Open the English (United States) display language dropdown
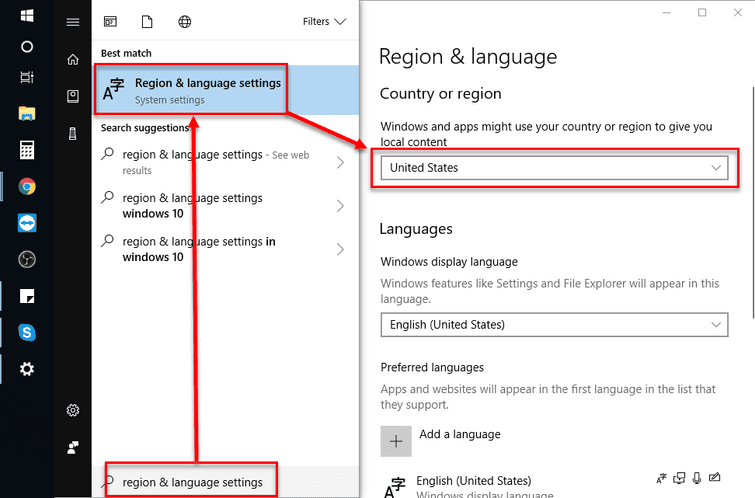 (554, 325)
